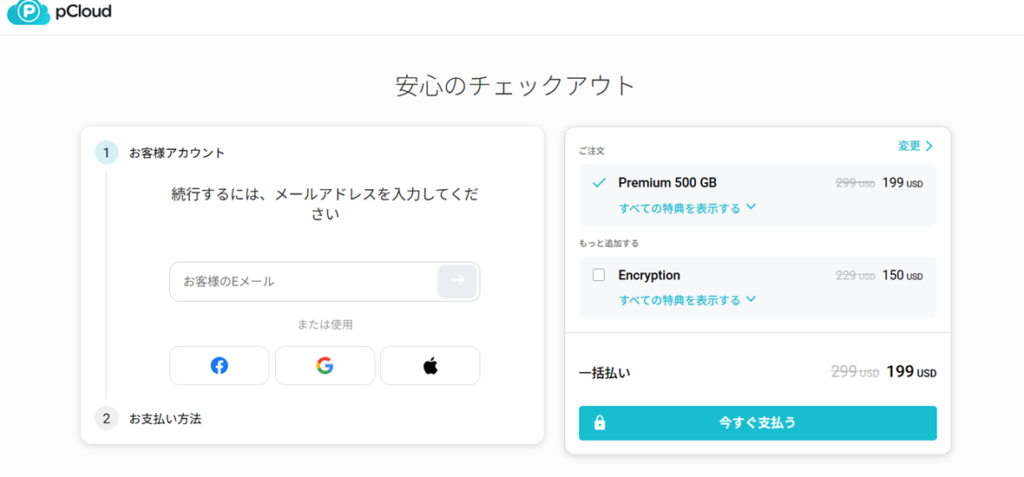The height and width of the screenshot is (477, 1024).
Task: Click the Encryption add-on label
Action: [x=649, y=275]
